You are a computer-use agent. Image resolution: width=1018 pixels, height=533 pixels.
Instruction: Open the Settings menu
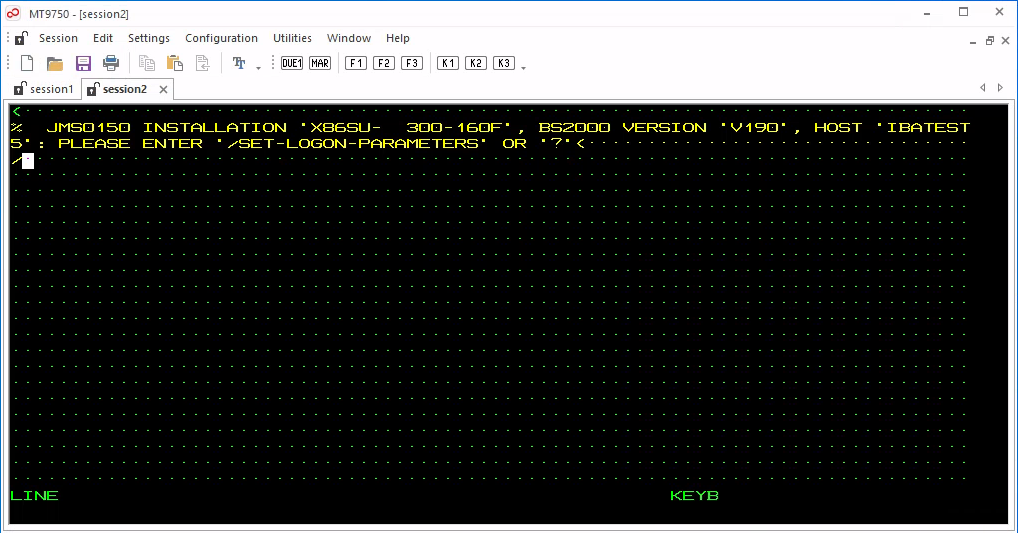[x=149, y=38]
